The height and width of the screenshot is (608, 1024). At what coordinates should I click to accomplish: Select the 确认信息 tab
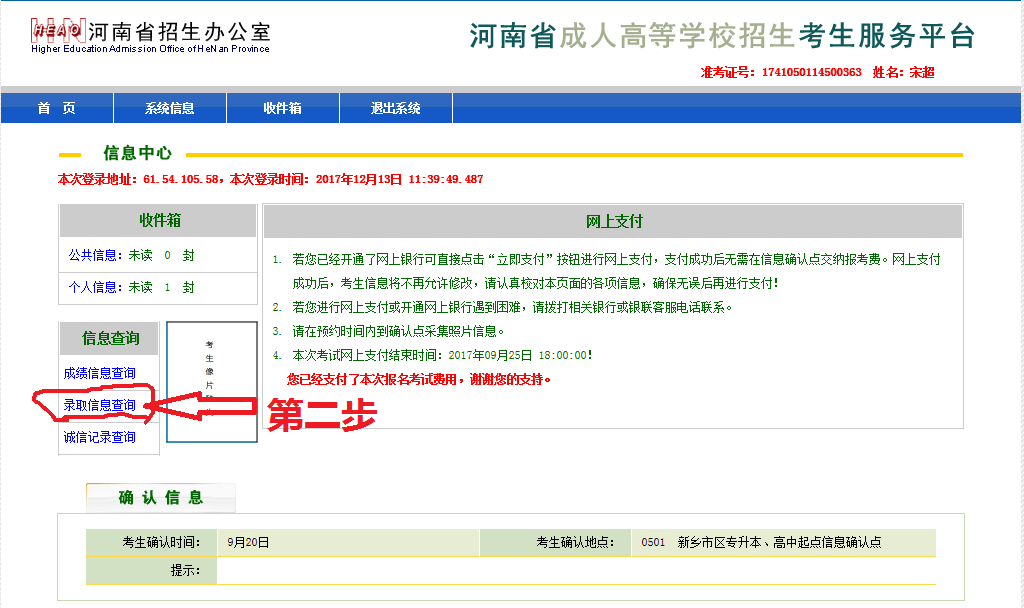[161, 498]
